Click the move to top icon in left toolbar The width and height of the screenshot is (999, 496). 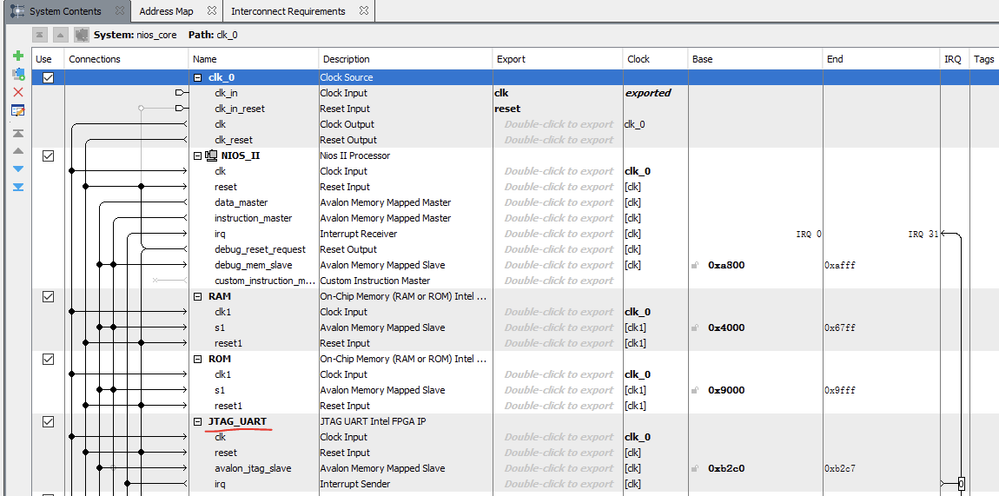(x=18, y=133)
